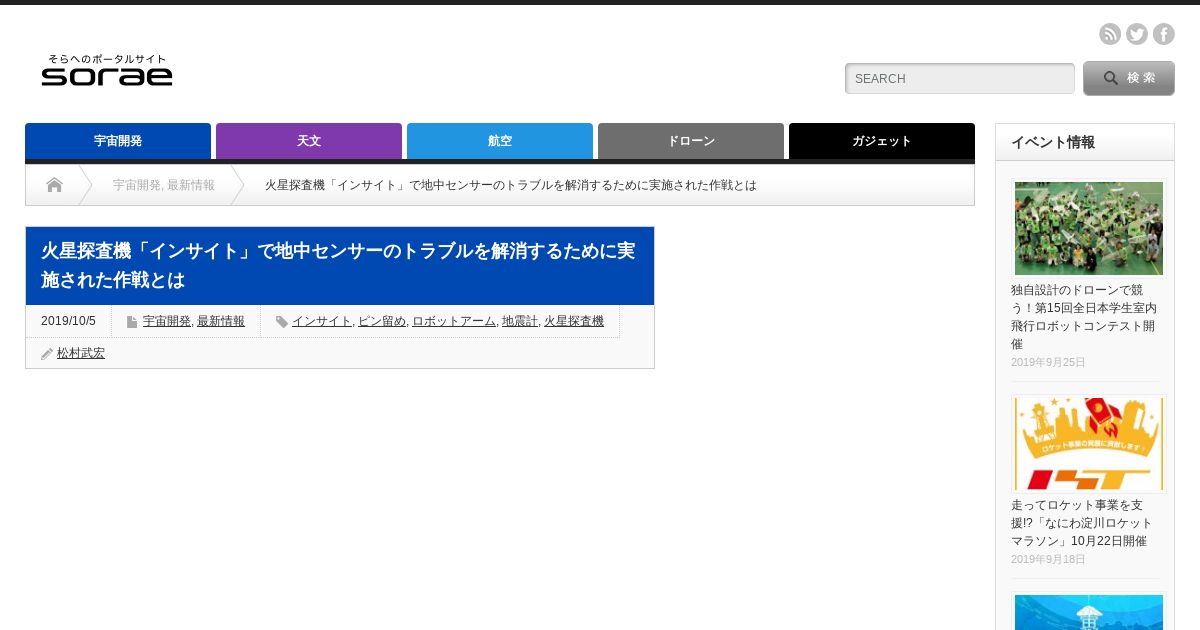Open the rocket marathon event thumbnail
The height and width of the screenshot is (630, 1200).
click(x=1088, y=444)
